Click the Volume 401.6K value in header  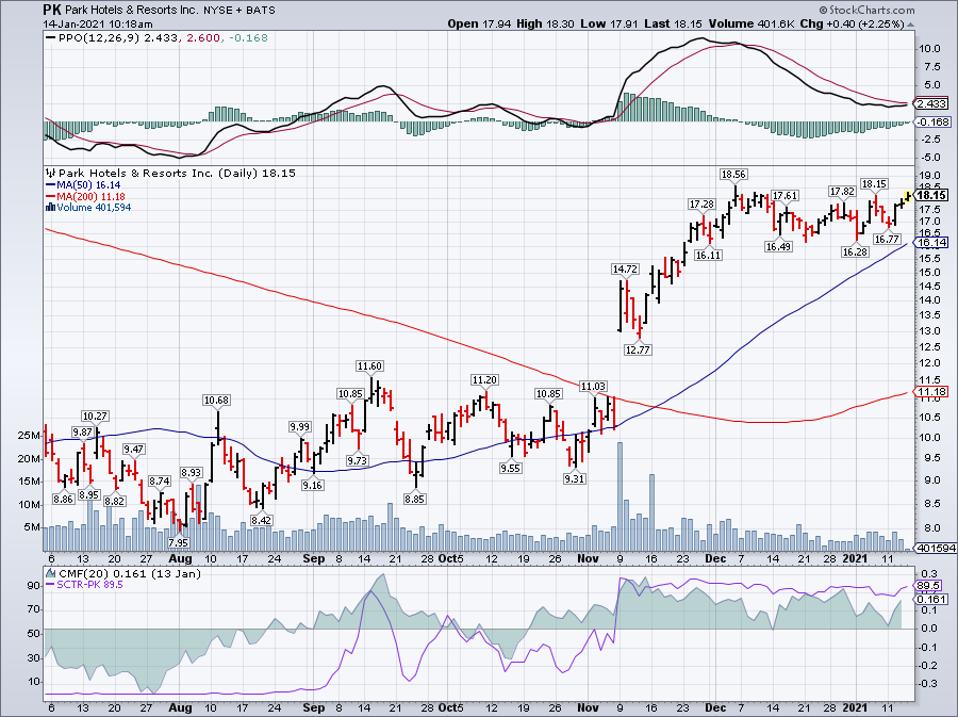(752, 24)
